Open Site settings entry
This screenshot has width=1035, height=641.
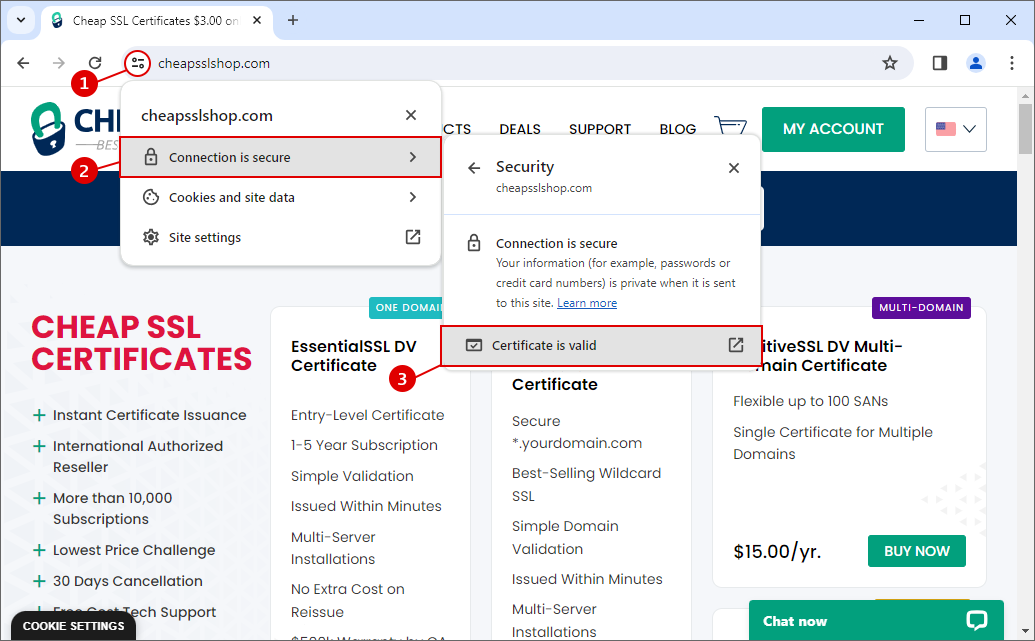click(281, 237)
